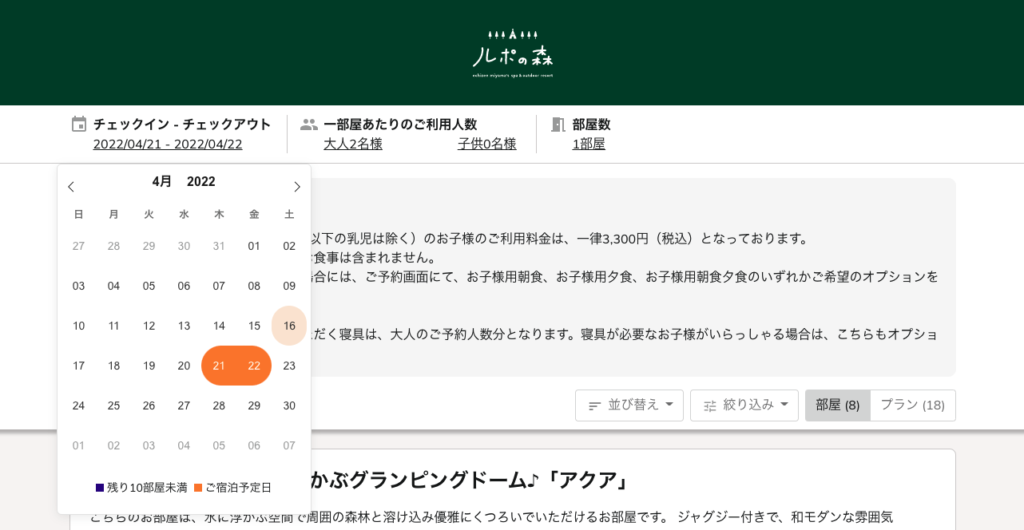Screen dimensions: 1024x530
Task: Go to next month with right chevron
Action: click(x=297, y=187)
